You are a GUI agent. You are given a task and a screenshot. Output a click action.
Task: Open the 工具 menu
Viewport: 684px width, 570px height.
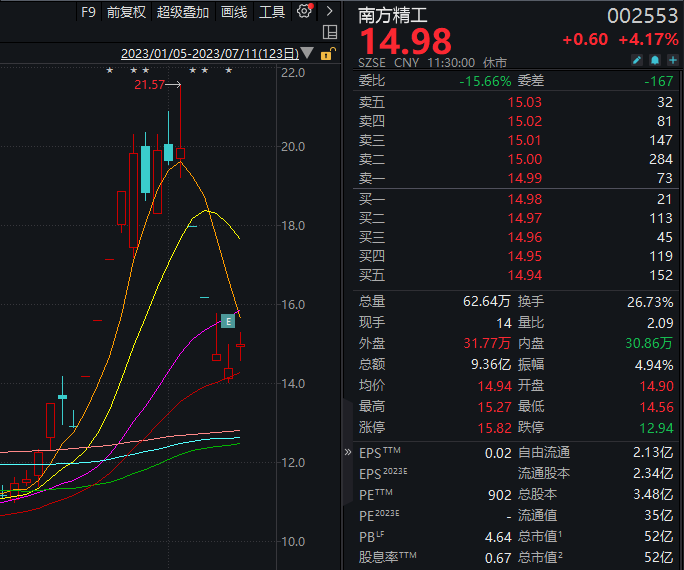272,12
